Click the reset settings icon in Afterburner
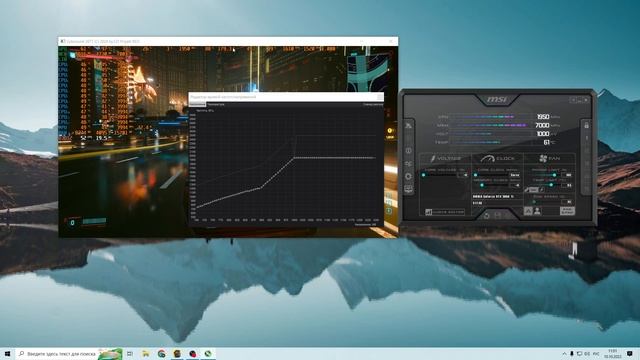Screen dimensions: 640x360 pyautogui.click(x=487, y=216)
